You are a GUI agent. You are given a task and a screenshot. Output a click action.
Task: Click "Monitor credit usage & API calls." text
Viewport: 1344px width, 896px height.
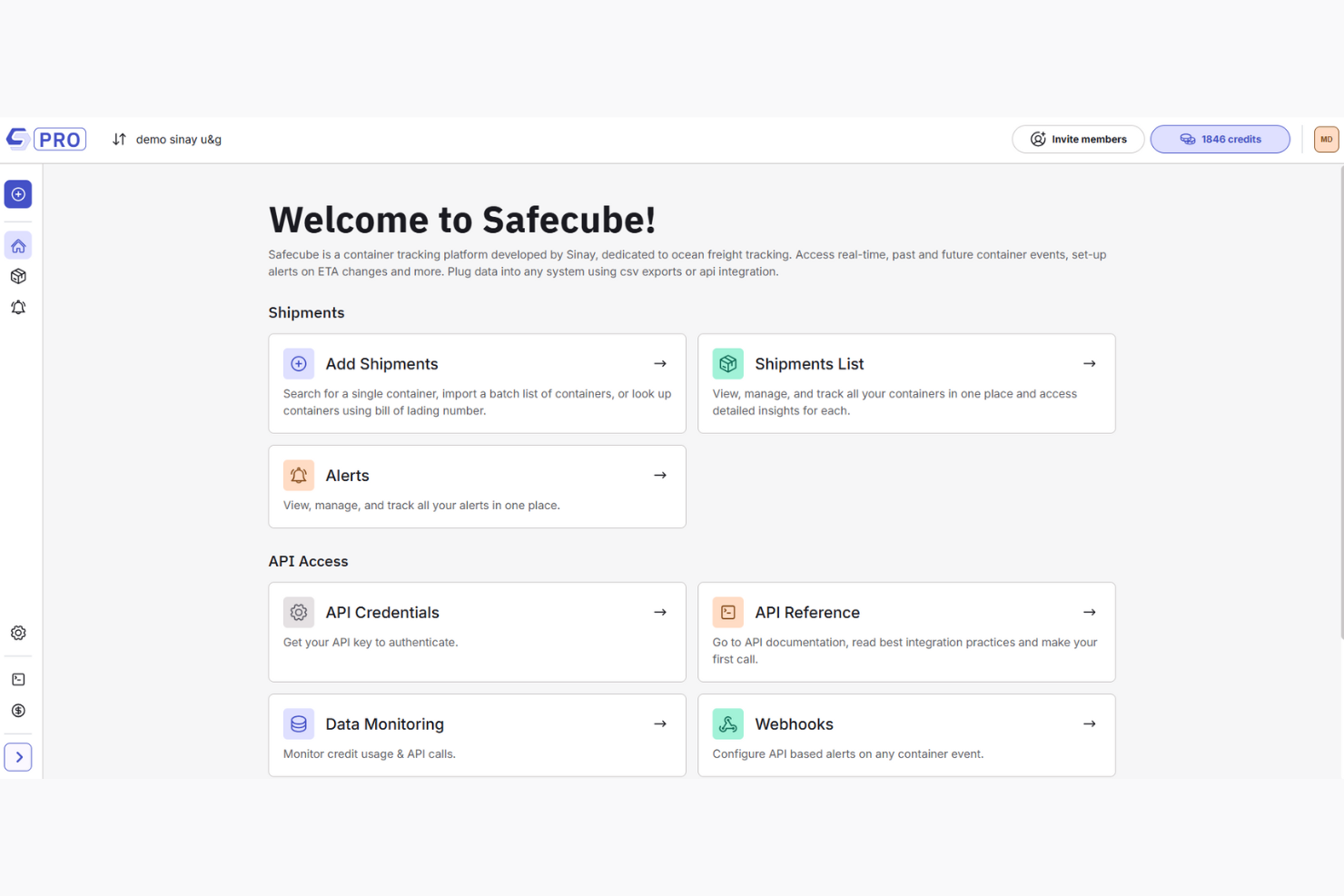[370, 754]
